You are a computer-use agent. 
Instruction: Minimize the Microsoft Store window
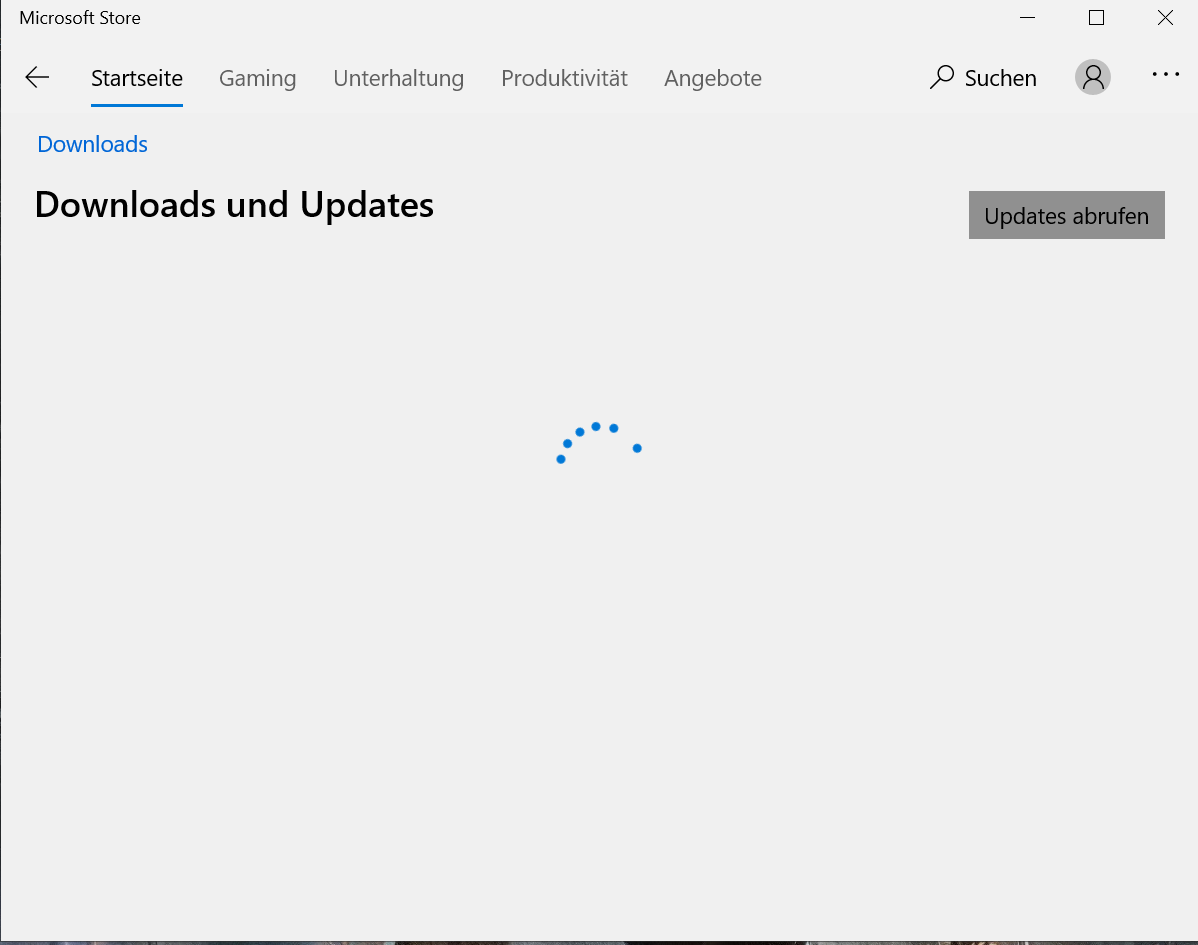[1028, 18]
